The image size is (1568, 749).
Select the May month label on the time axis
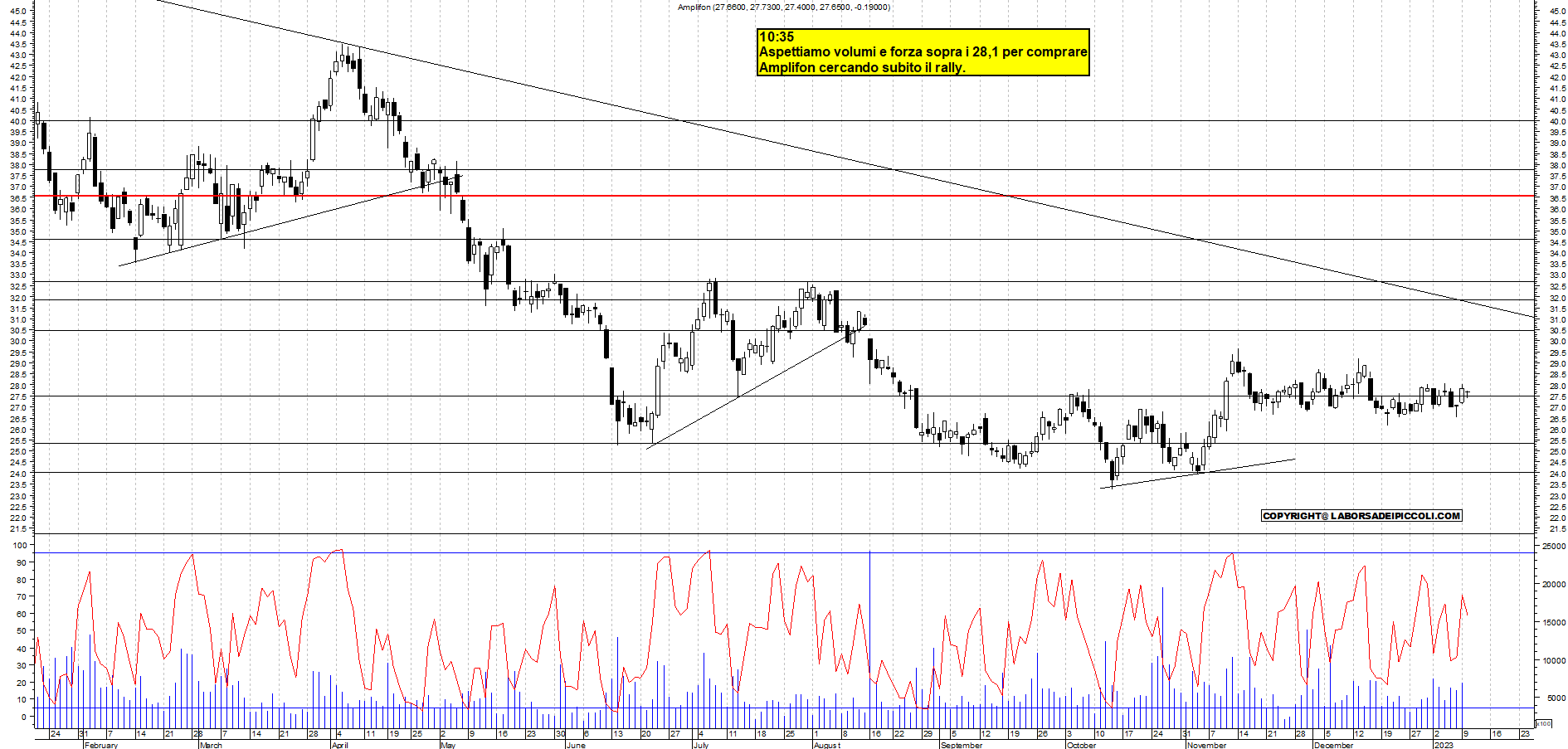(x=448, y=745)
